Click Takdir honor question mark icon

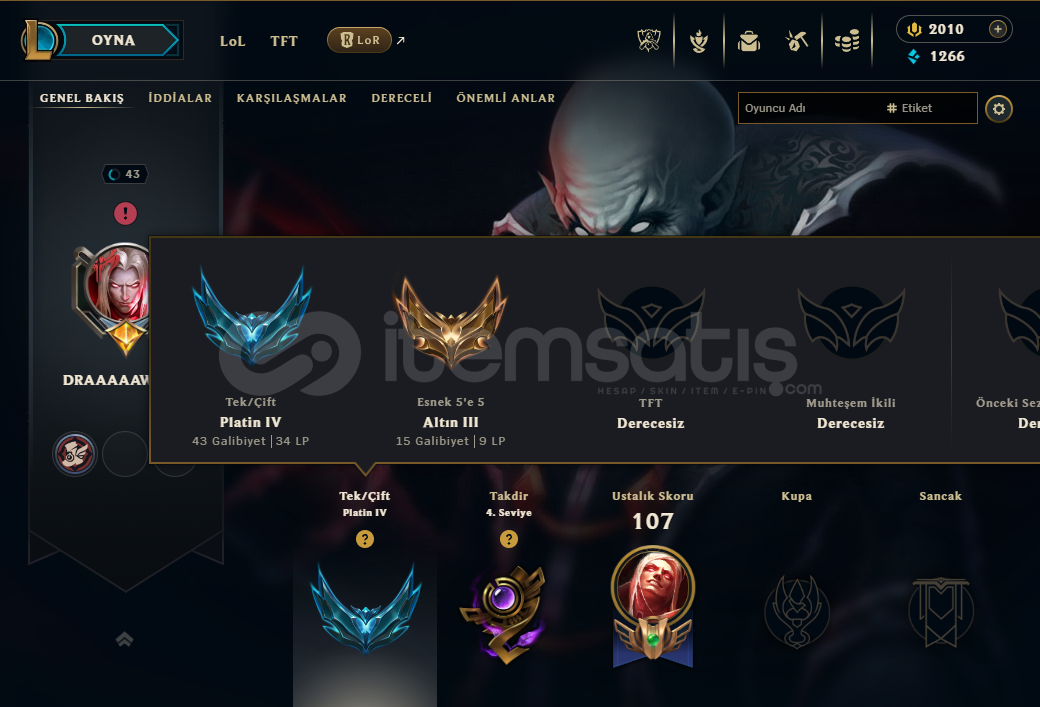coord(509,539)
